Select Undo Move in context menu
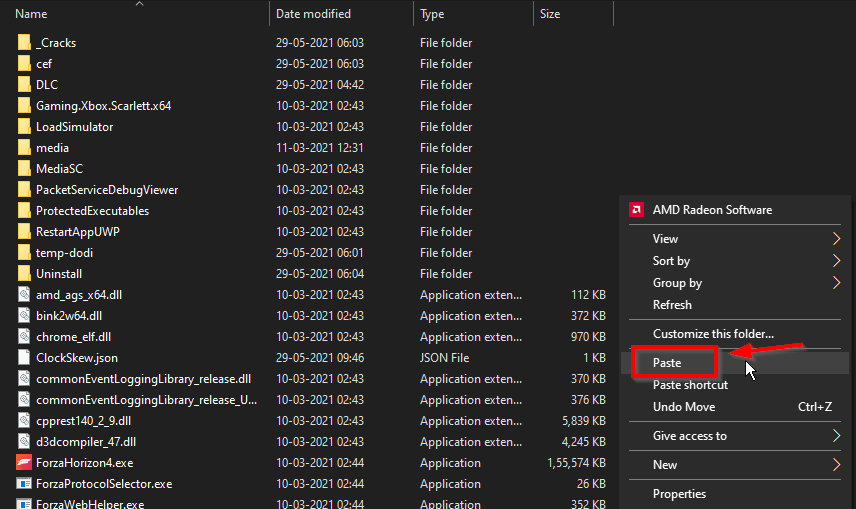This screenshot has width=856, height=509. tap(735, 407)
